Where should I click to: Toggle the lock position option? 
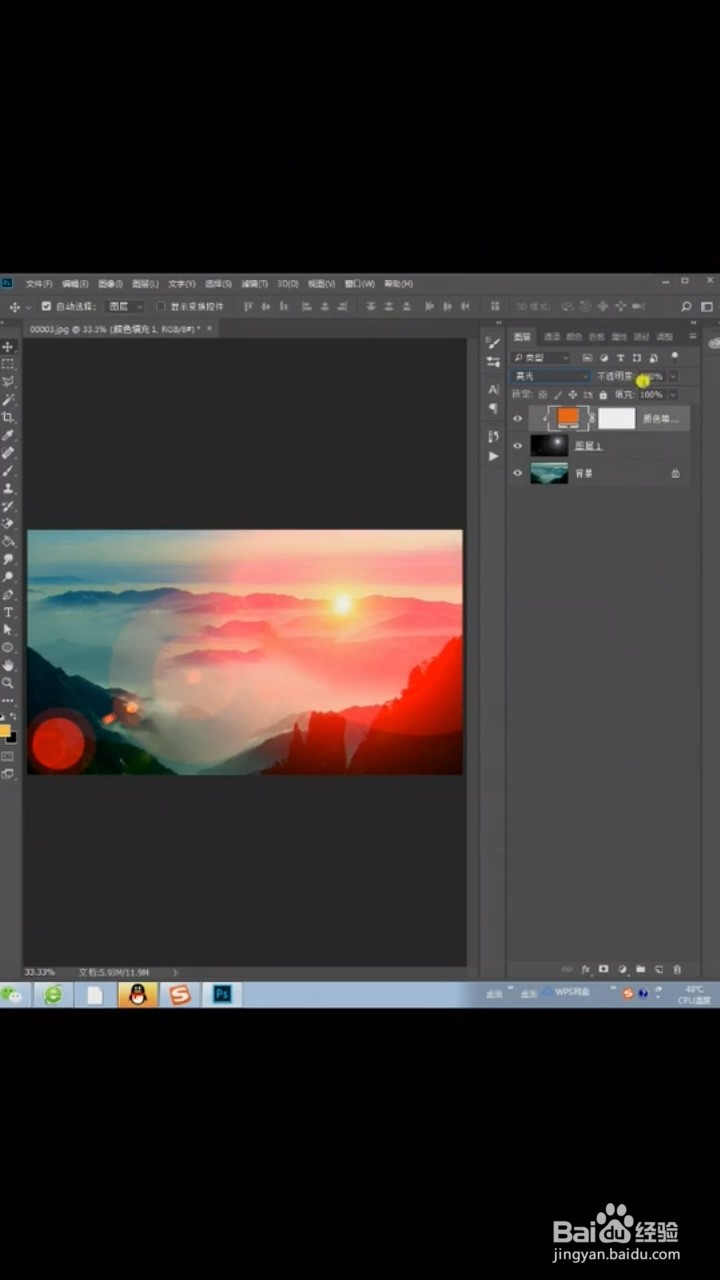click(573, 395)
